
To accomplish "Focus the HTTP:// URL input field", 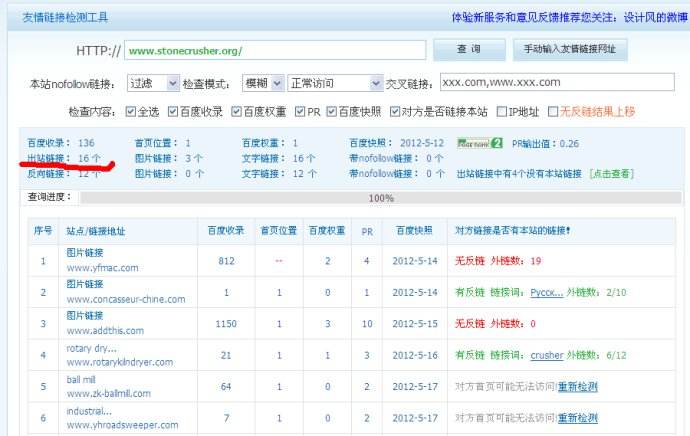I will [275, 50].
